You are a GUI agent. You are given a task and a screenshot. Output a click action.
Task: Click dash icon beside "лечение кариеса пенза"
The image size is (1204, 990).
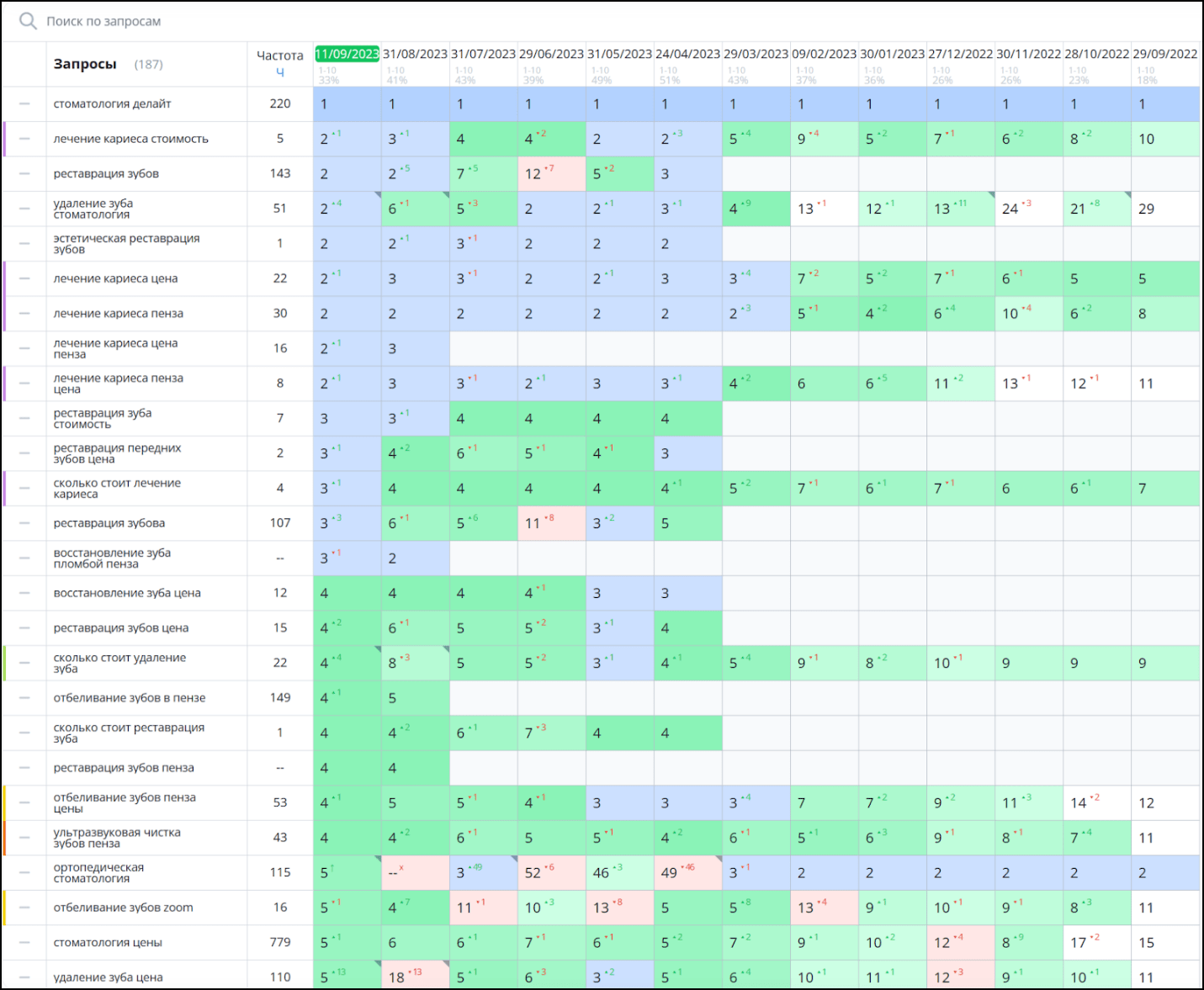pos(24,314)
